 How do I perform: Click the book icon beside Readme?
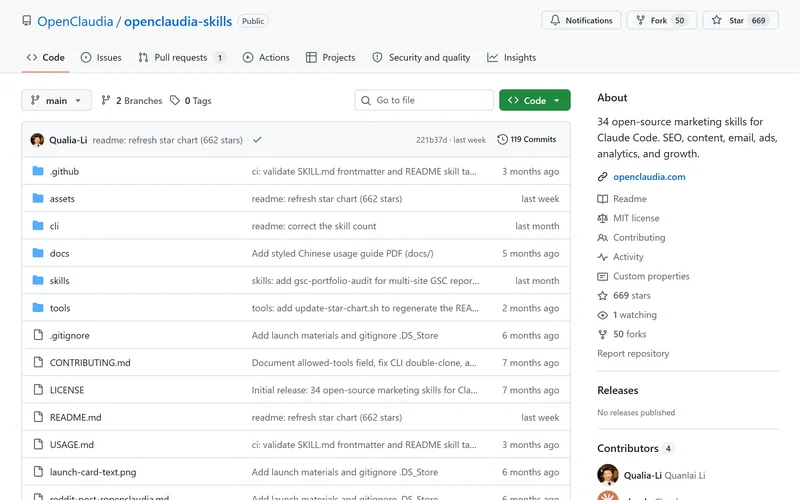[x=603, y=198]
